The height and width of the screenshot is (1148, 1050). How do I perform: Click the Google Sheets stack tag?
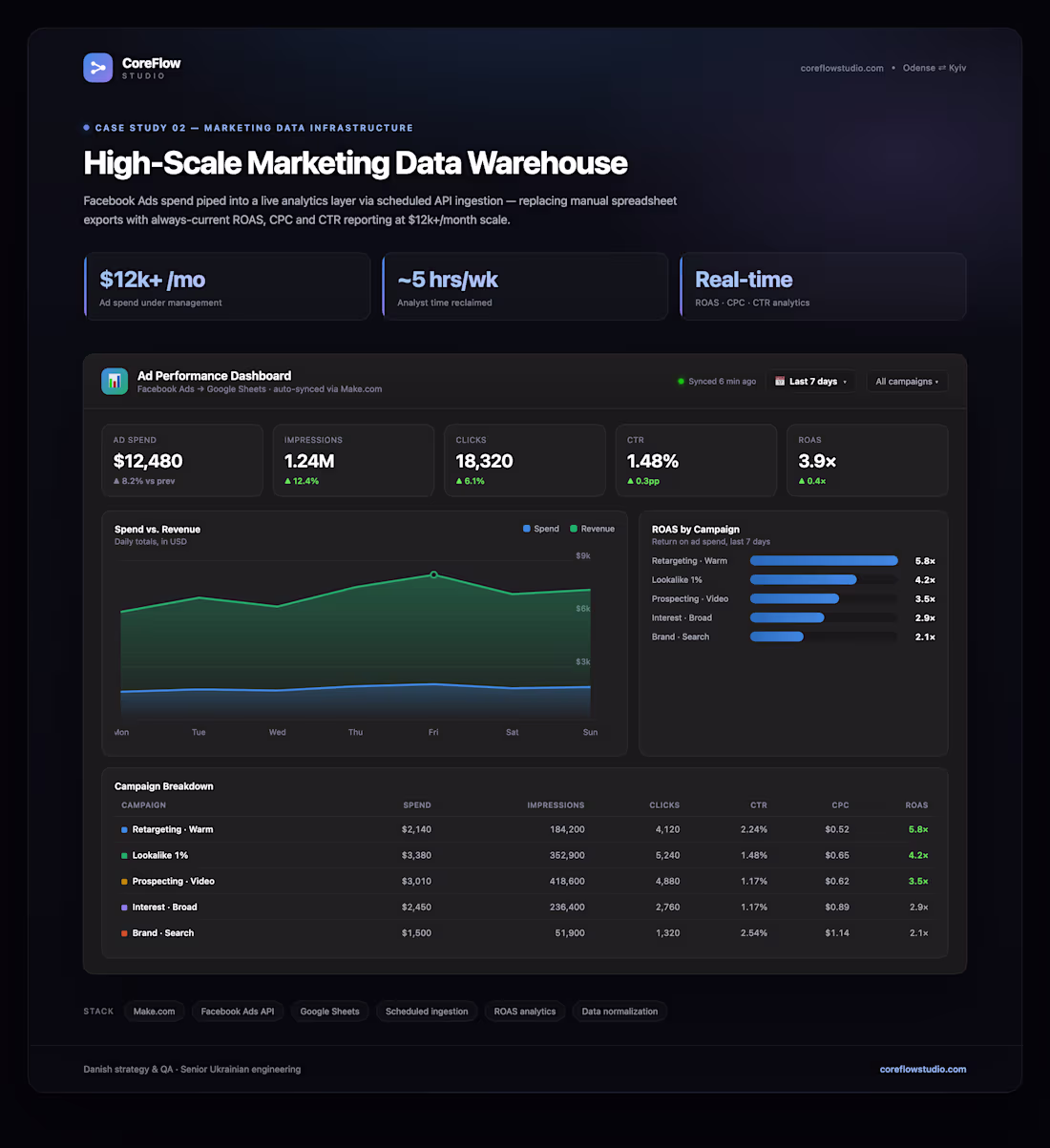pyautogui.click(x=330, y=1012)
